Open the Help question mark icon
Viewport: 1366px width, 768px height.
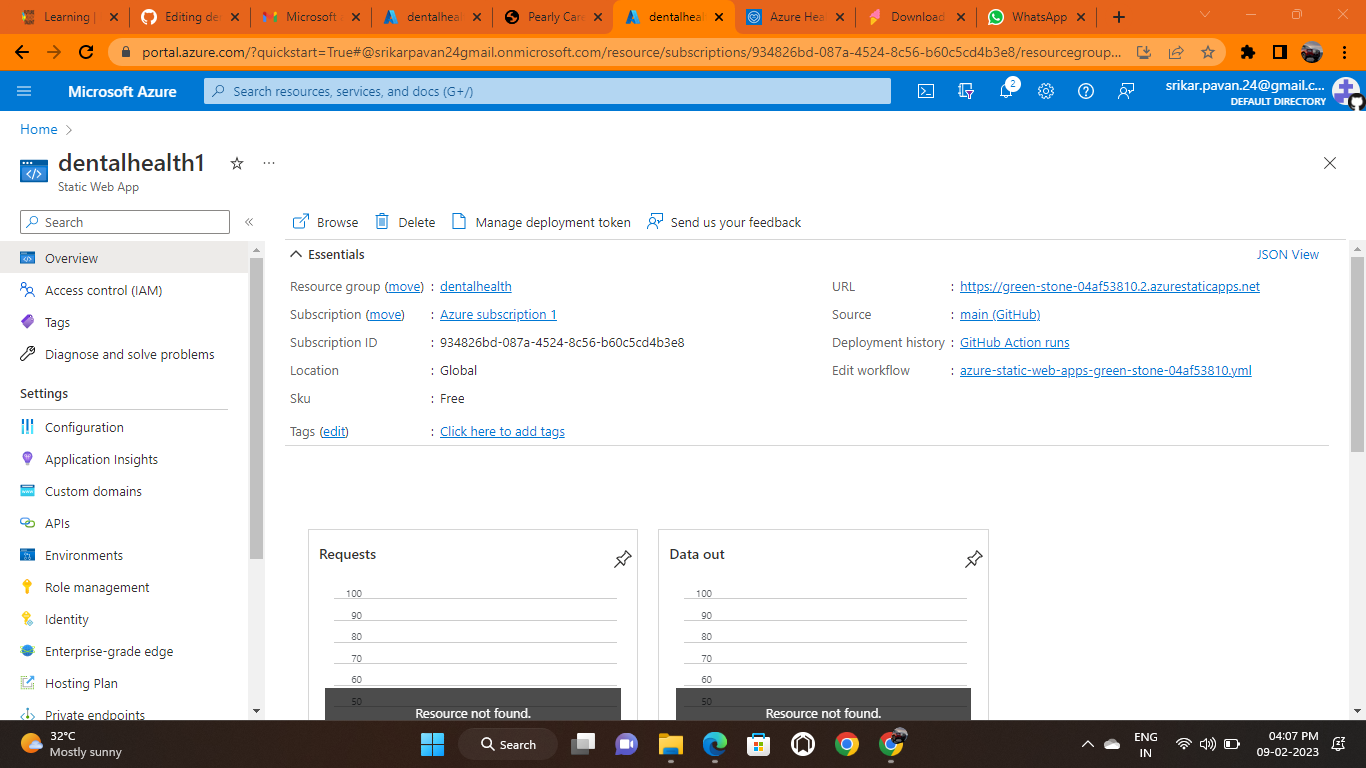point(1086,91)
